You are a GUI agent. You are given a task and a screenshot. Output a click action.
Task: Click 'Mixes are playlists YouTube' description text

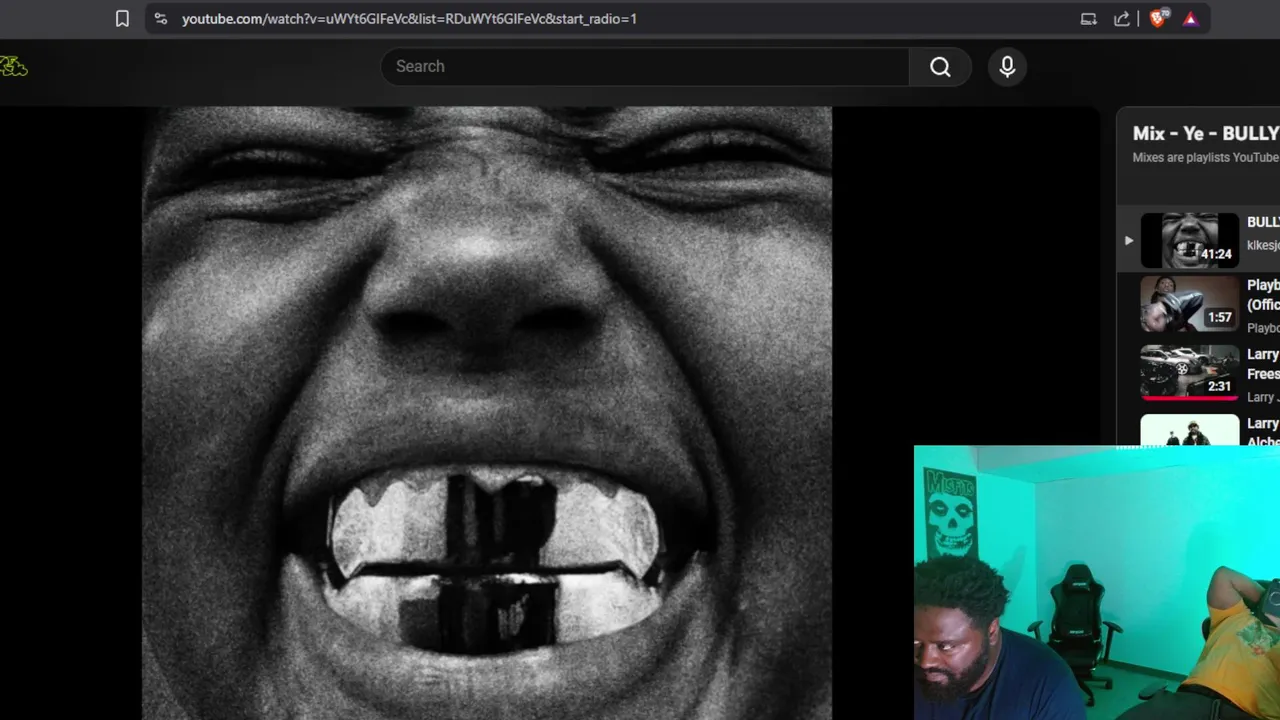click(x=1206, y=157)
